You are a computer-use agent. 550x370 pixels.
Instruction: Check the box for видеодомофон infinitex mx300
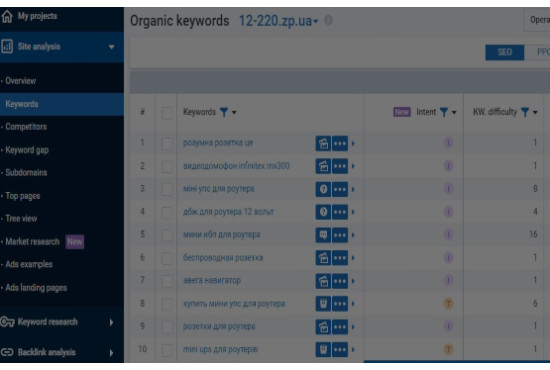167,166
